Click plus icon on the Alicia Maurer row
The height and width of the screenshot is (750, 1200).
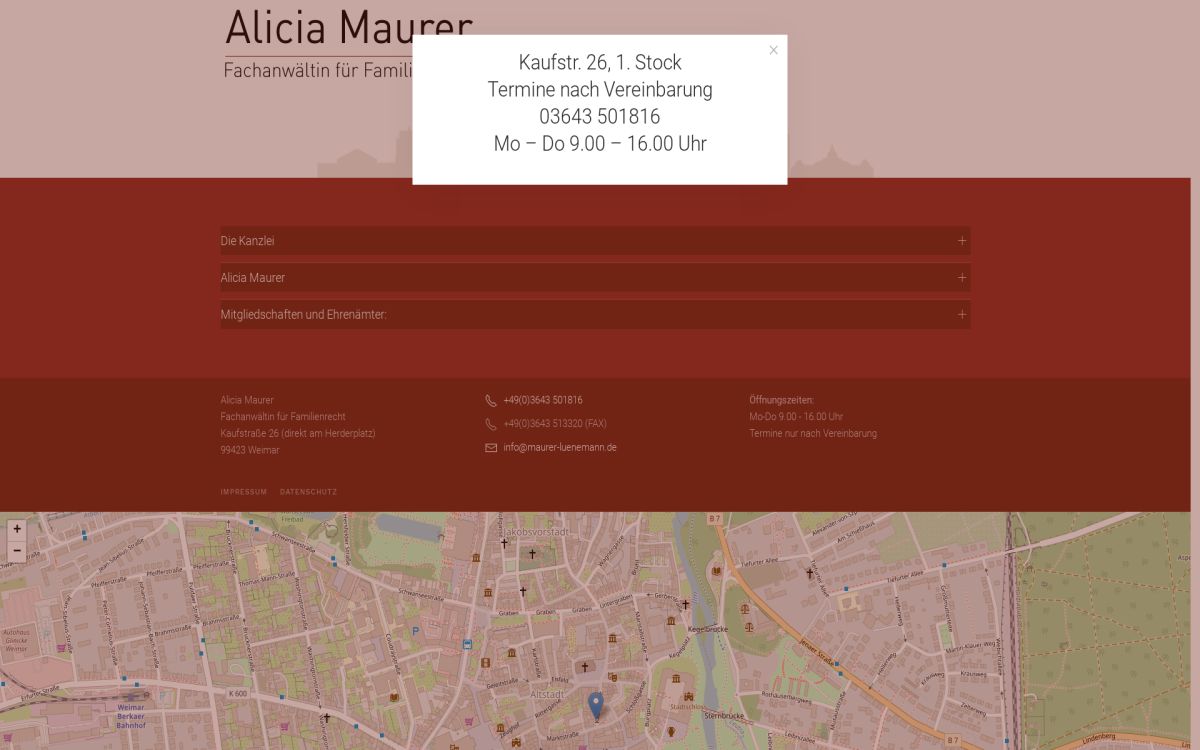(x=961, y=278)
